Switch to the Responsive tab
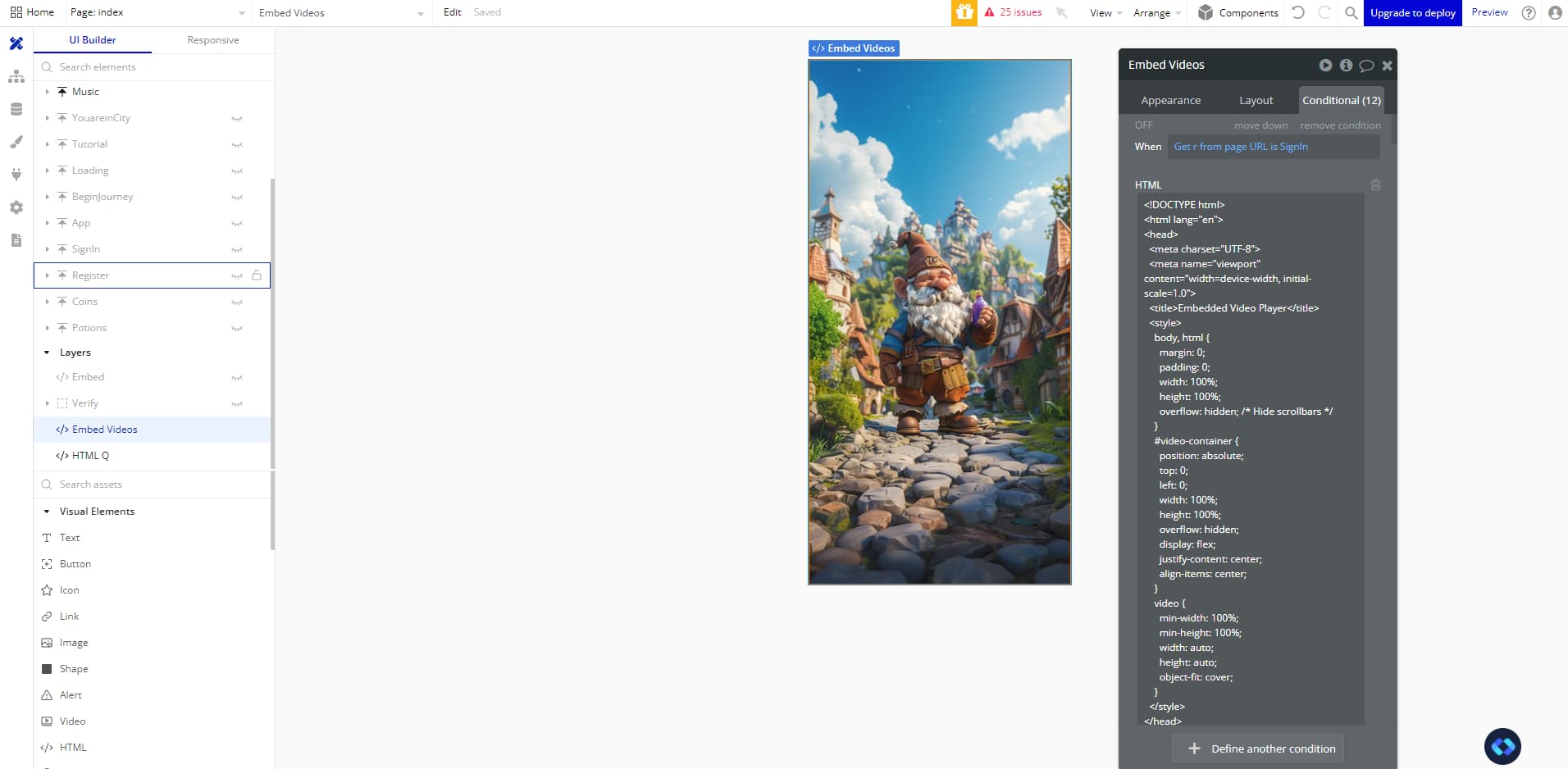 212,39
